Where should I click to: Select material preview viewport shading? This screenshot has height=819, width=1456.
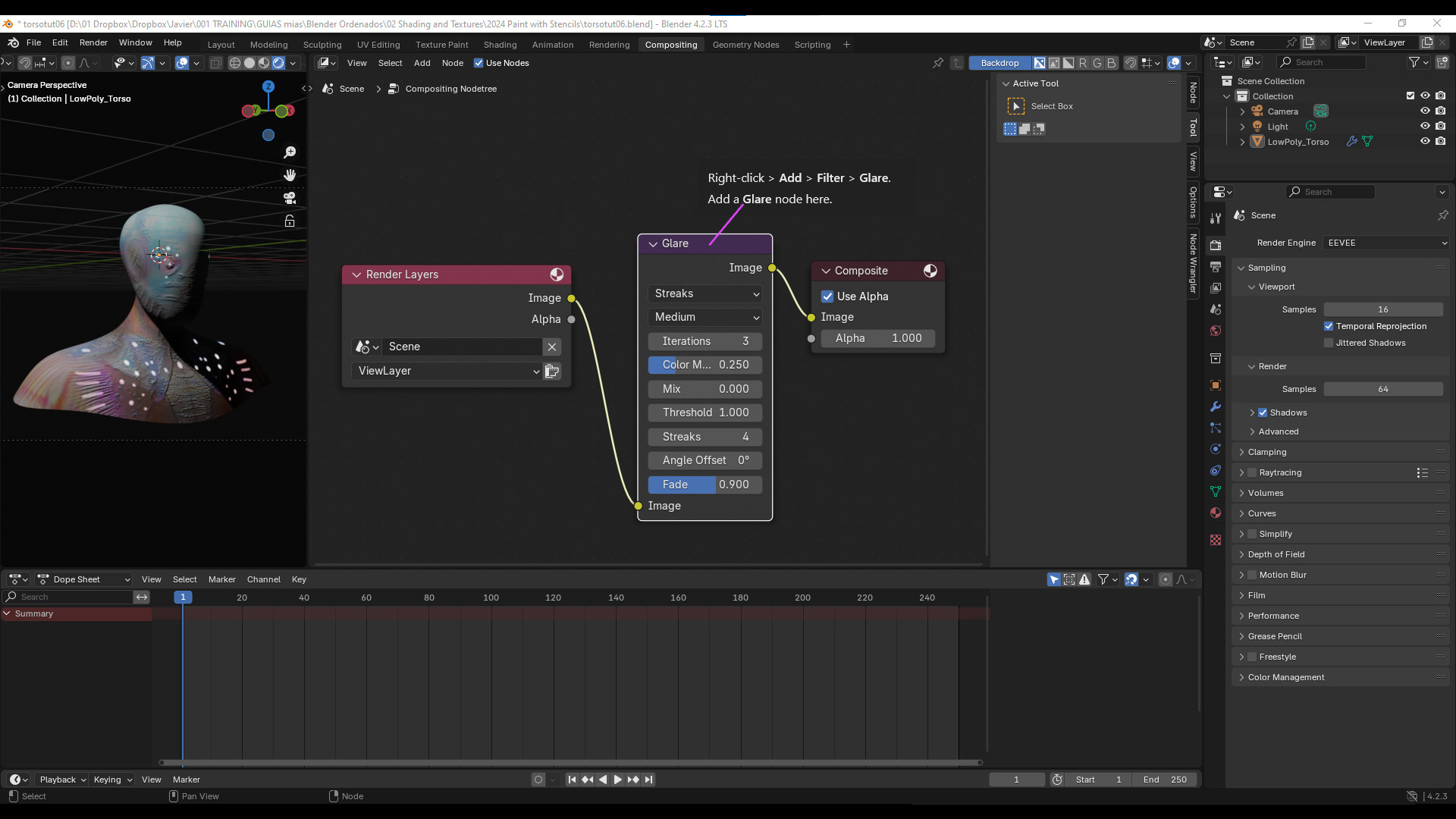264,63
